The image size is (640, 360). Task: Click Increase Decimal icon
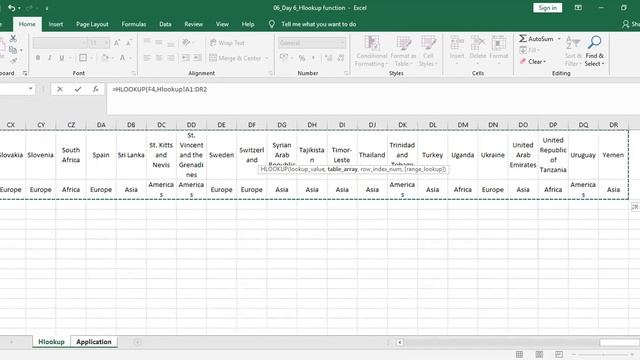tap(328, 58)
